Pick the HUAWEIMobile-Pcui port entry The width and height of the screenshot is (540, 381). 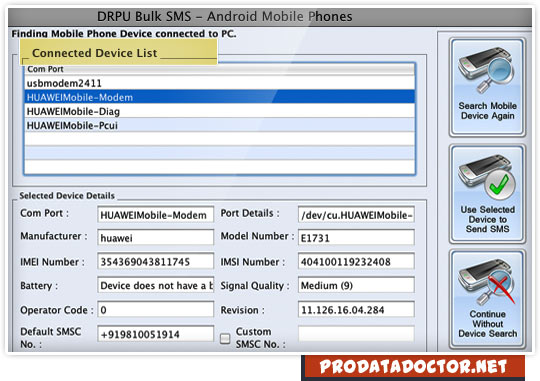pos(220,125)
